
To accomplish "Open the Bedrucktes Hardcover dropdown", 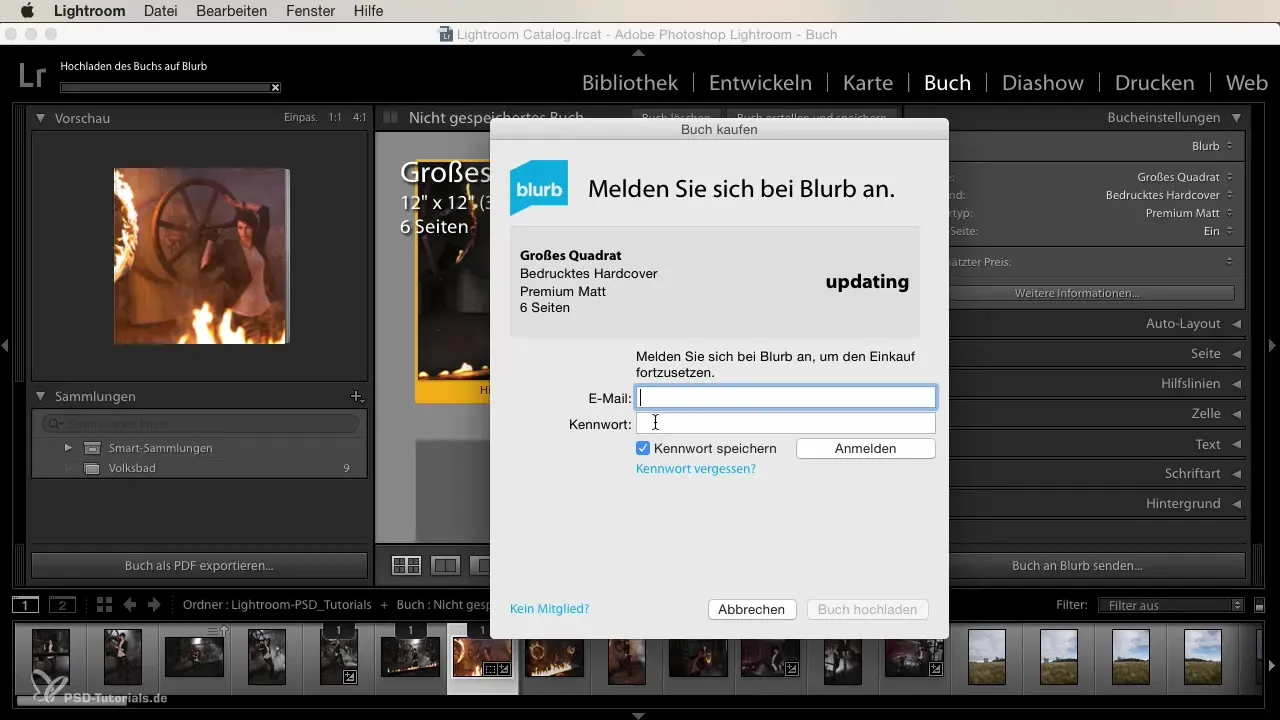I will [x=1170, y=195].
